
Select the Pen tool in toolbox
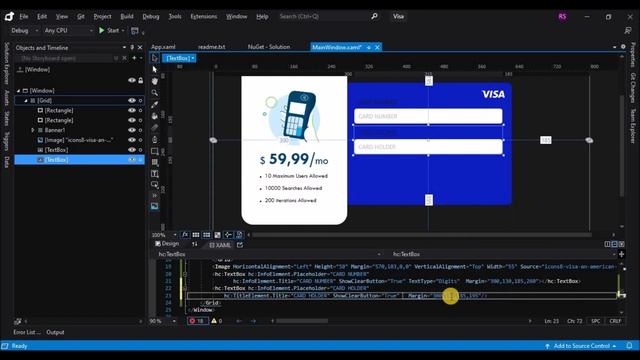coord(155,139)
